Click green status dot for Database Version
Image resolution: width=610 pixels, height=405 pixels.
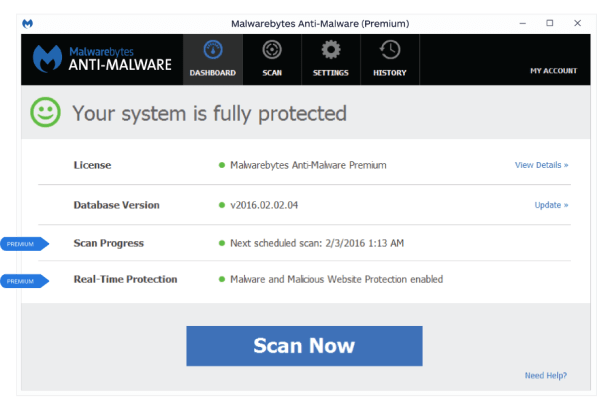click(x=222, y=205)
